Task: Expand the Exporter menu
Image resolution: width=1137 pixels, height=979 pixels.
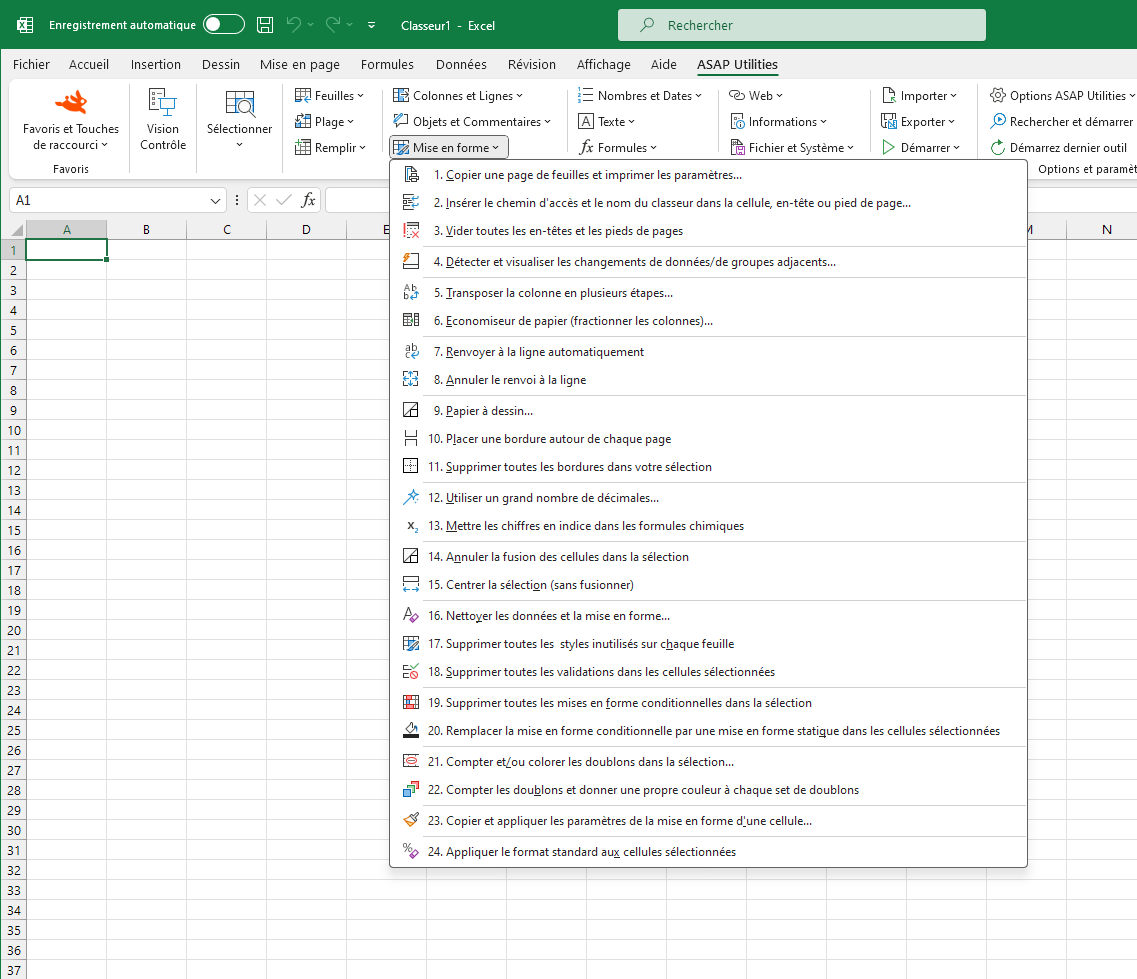Action: click(918, 122)
